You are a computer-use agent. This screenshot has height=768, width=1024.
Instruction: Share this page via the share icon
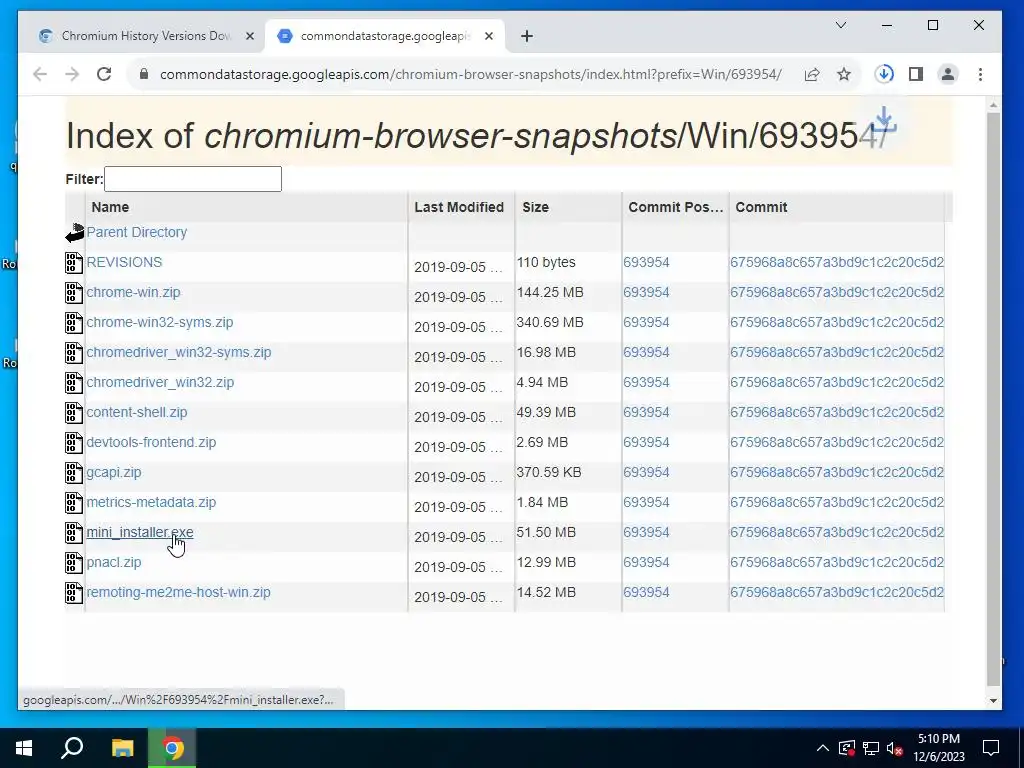pyautogui.click(x=812, y=74)
